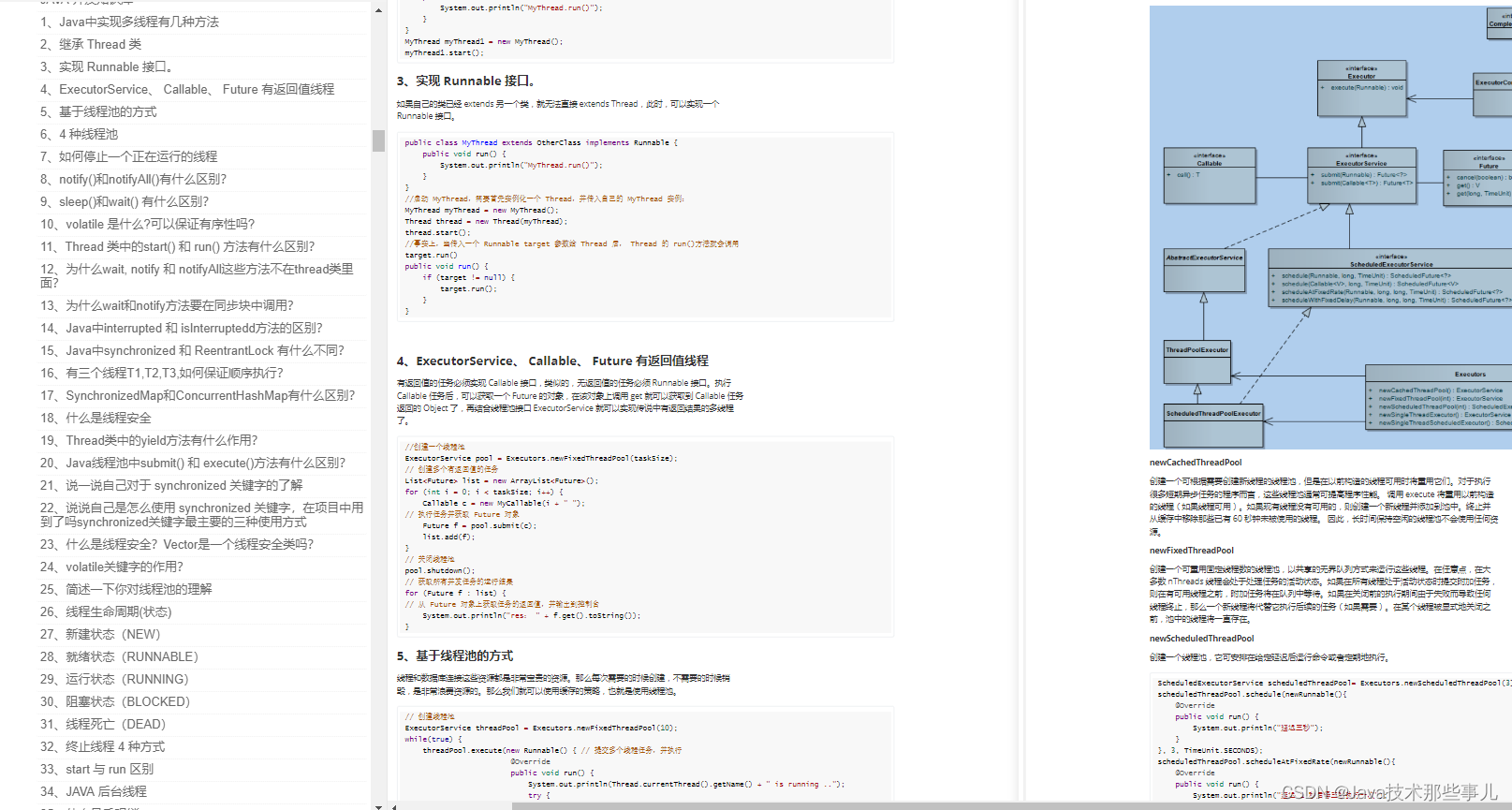Click 'newFixedThreadPool' subheading on right page
1512x810 pixels.
click(1192, 551)
